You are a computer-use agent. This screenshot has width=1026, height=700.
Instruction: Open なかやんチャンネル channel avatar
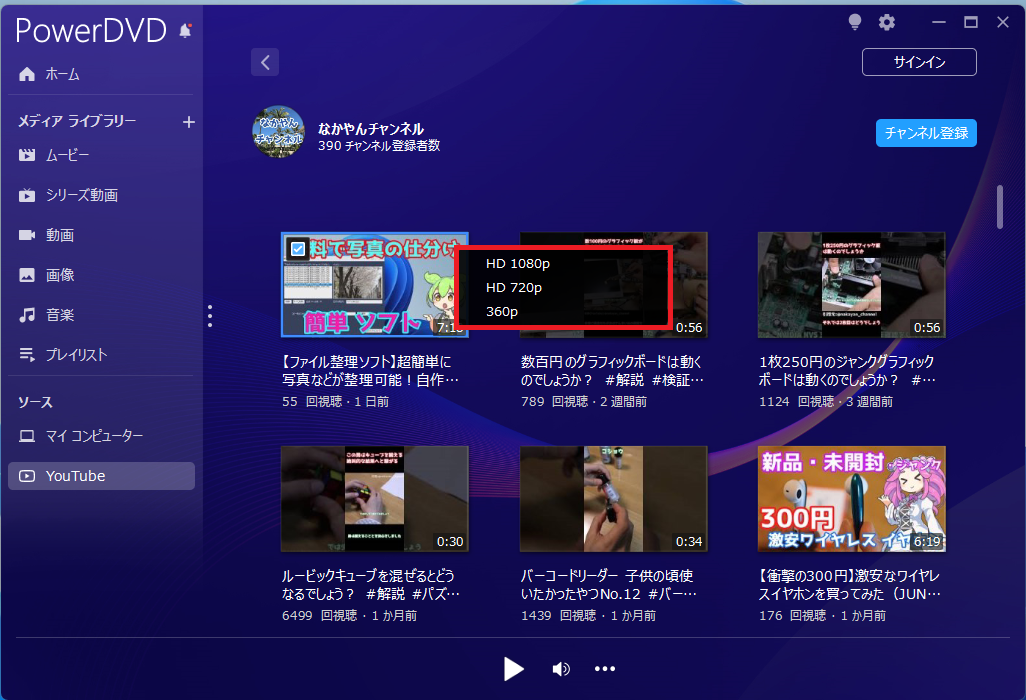click(x=278, y=132)
